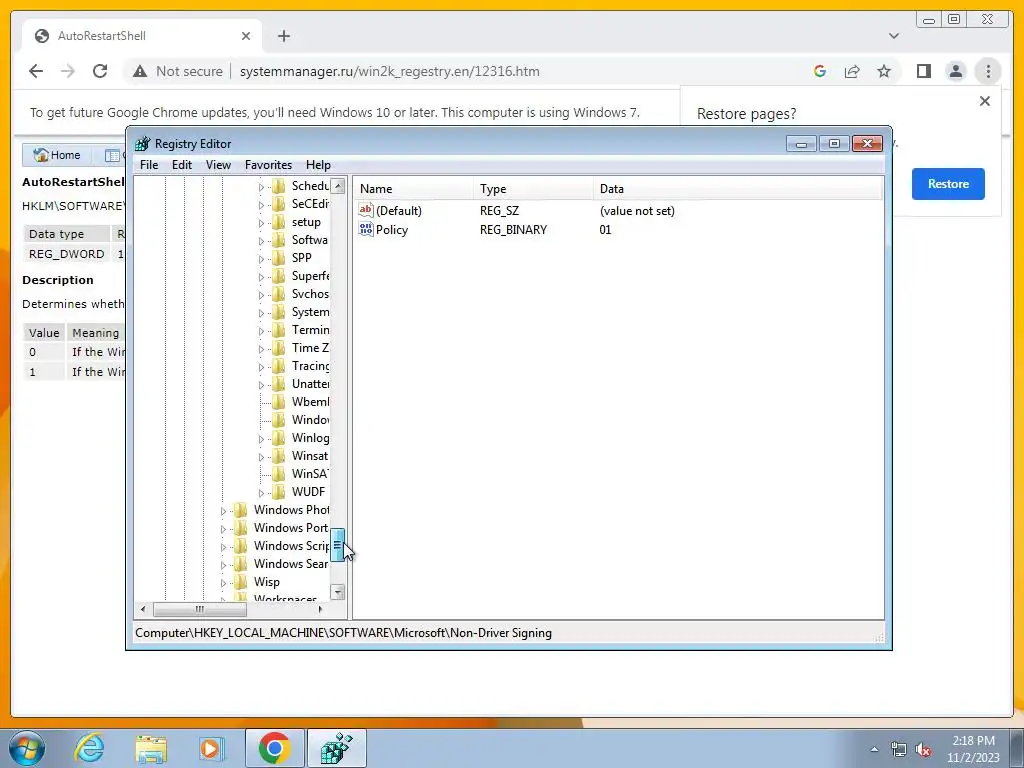
Task: Select the AutoRestartShell browser tab
Action: [142, 36]
